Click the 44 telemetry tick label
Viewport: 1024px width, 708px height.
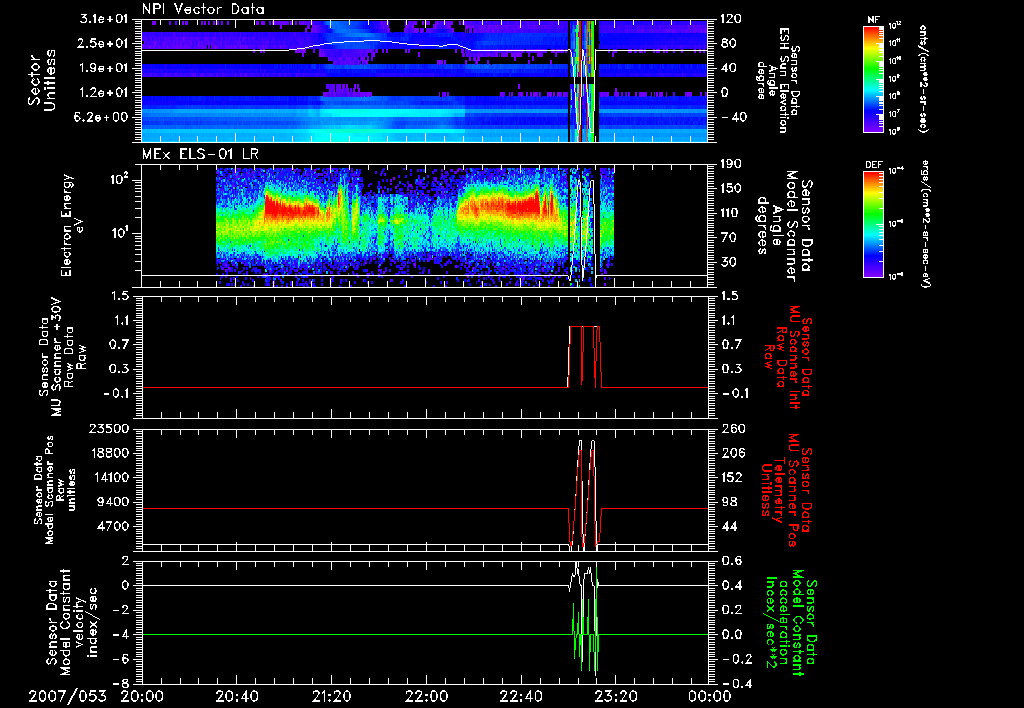(x=728, y=526)
